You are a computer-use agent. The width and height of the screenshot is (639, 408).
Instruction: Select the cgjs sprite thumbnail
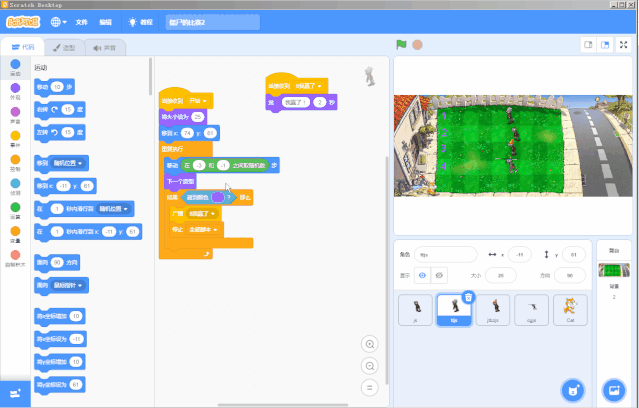pos(531,310)
